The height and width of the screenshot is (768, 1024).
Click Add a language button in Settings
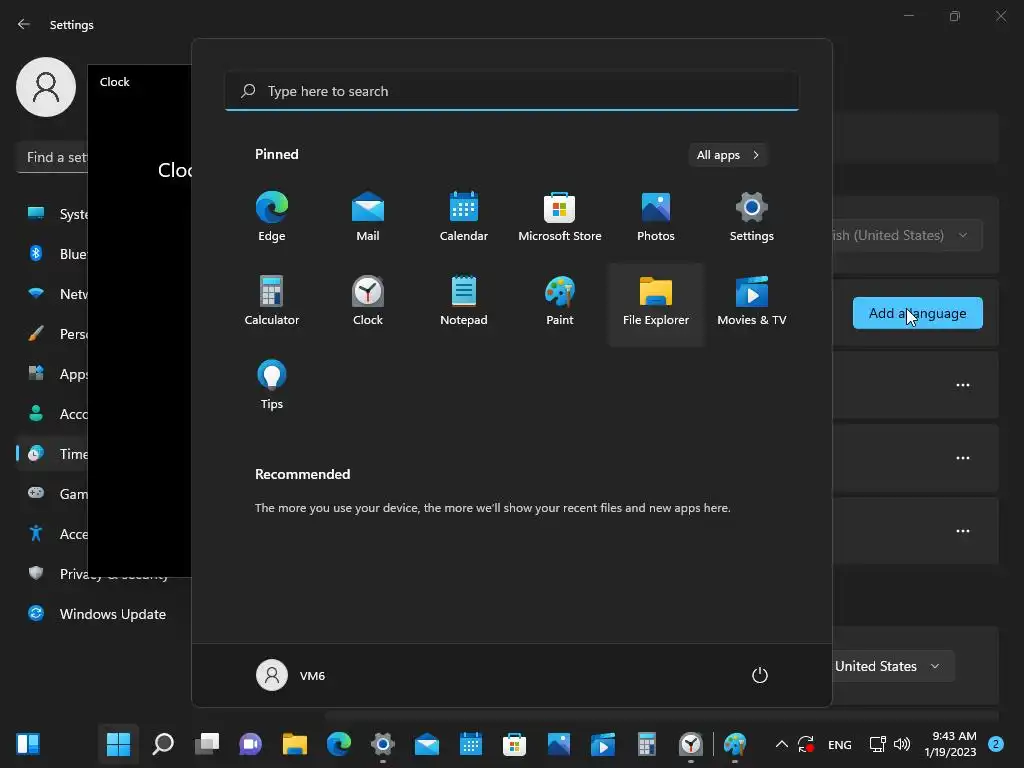[x=918, y=313]
